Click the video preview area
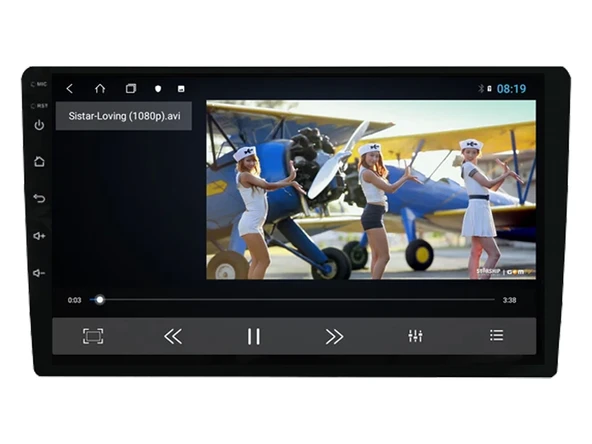This screenshot has width=592, height=444. pos(371,190)
